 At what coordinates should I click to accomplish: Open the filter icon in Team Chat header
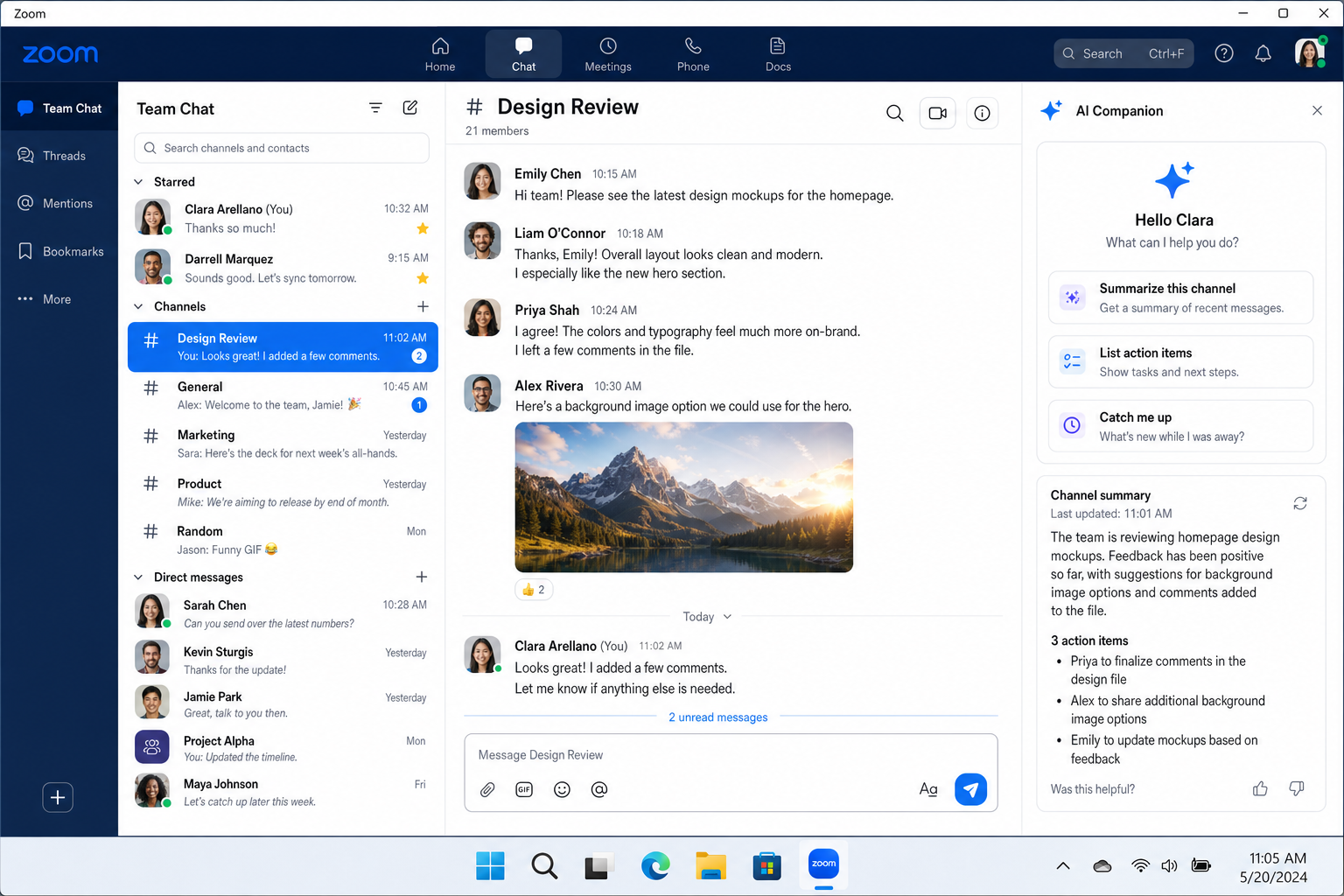pos(375,108)
